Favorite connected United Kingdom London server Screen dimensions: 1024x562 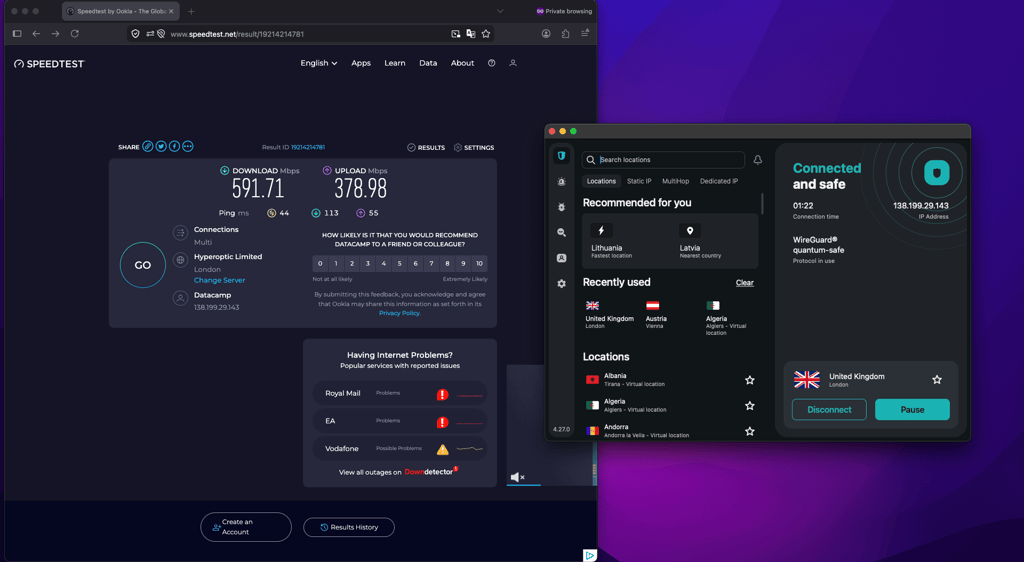pyautogui.click(x=936, y=379)
